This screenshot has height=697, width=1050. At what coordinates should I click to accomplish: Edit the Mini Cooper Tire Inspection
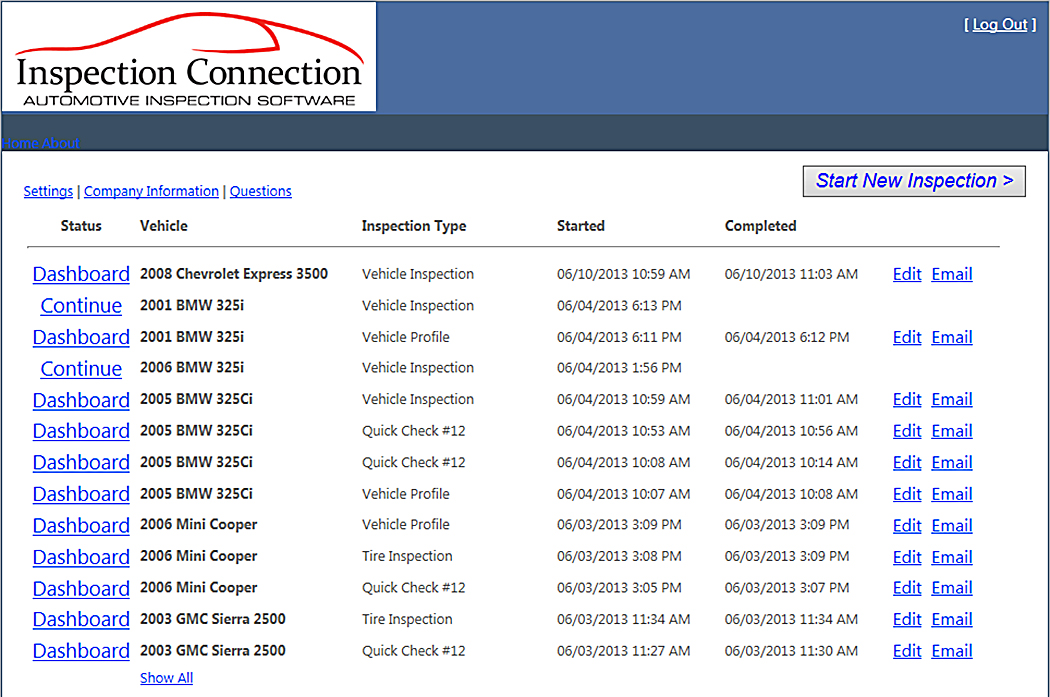pos(907,557)
